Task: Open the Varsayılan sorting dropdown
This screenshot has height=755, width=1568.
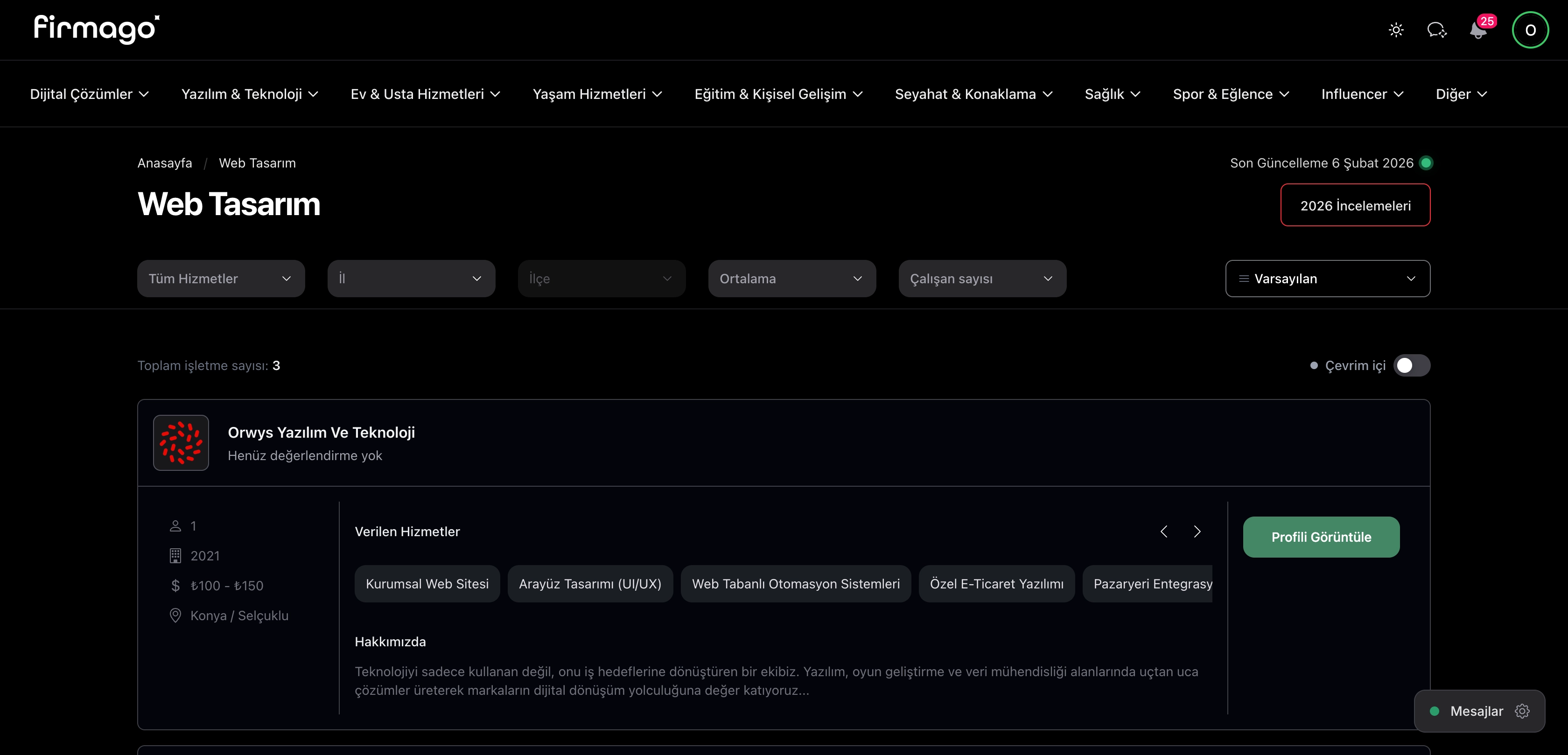Action: pyautogui.click(x=1328, y=279)
